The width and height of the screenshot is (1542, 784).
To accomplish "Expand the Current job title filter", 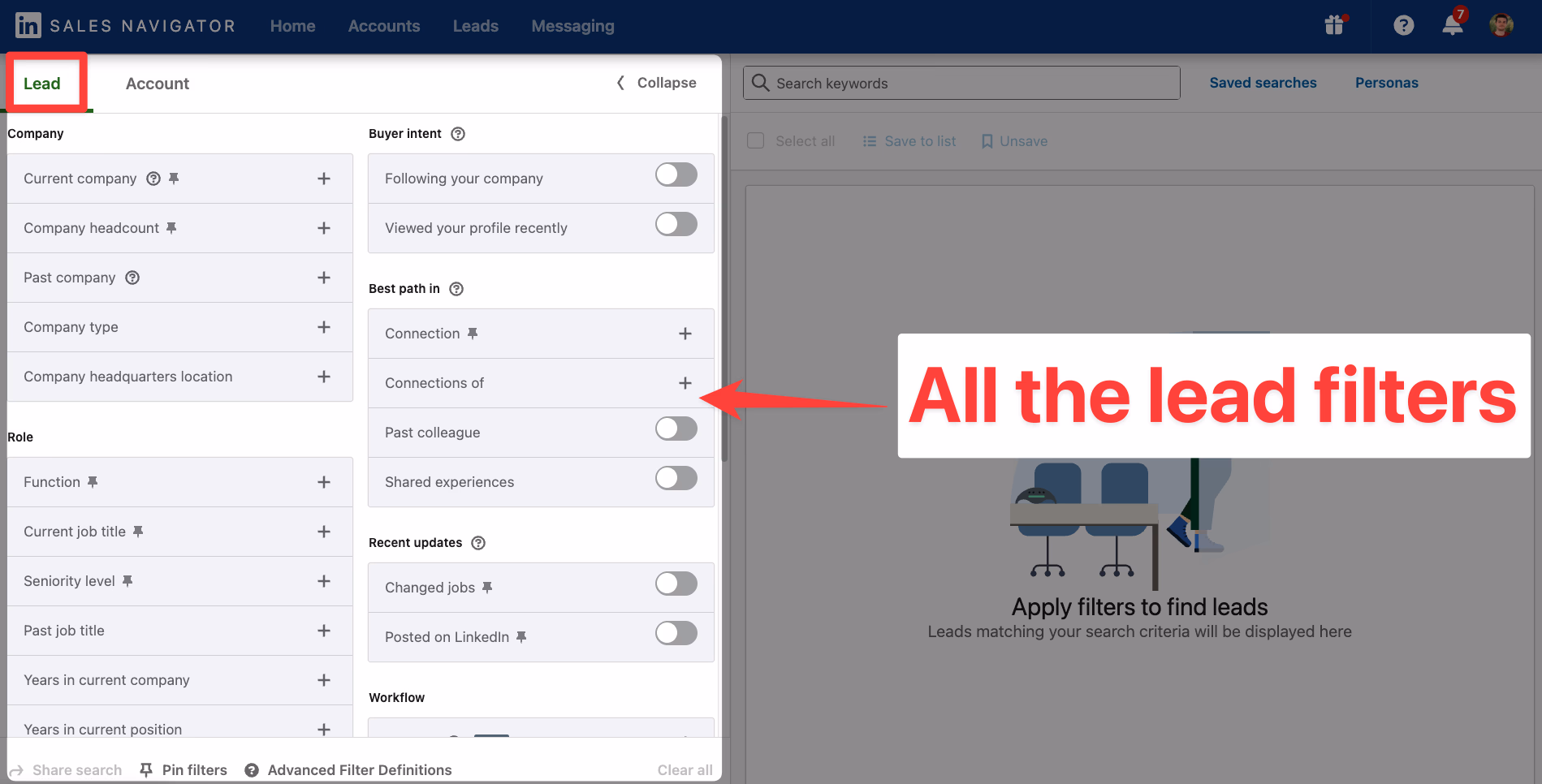I will [x=324, y=532].
